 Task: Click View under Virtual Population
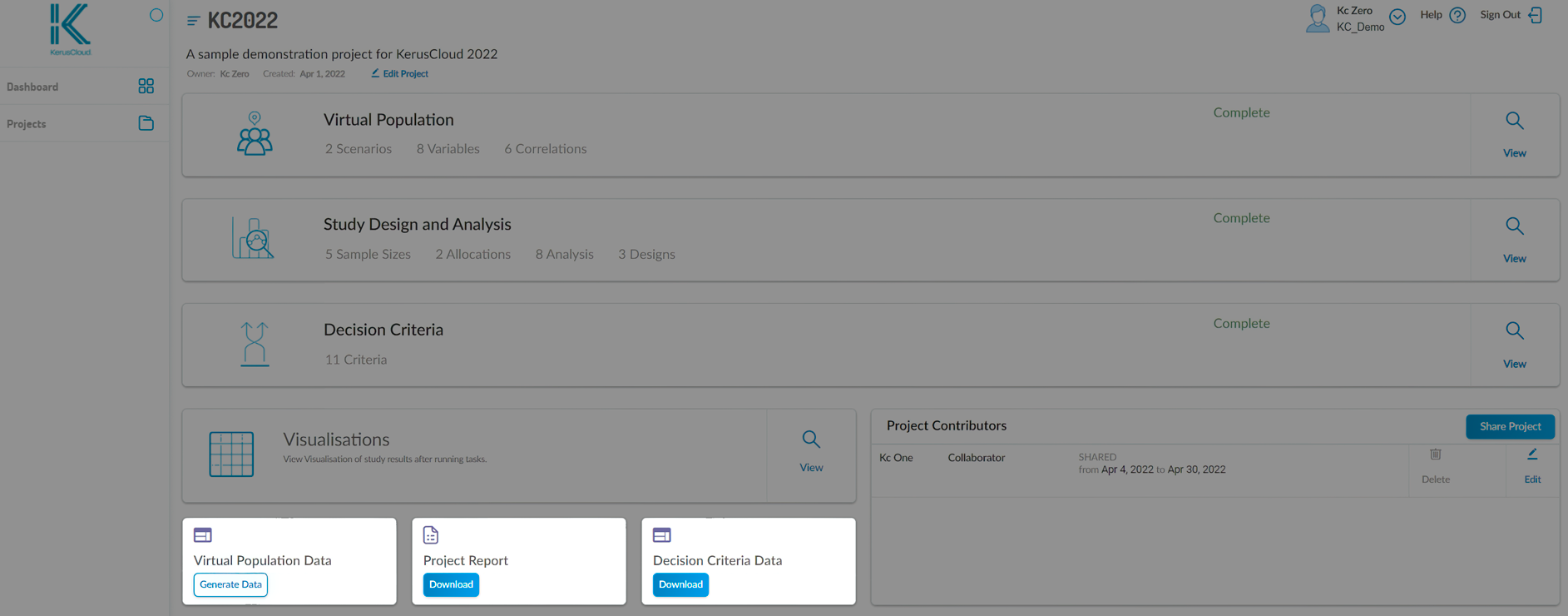click(1515, 153)
